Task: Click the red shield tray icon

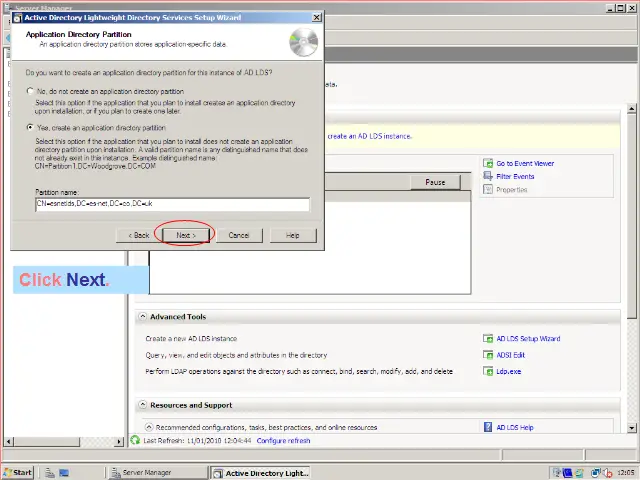Action: coord(608,473)
